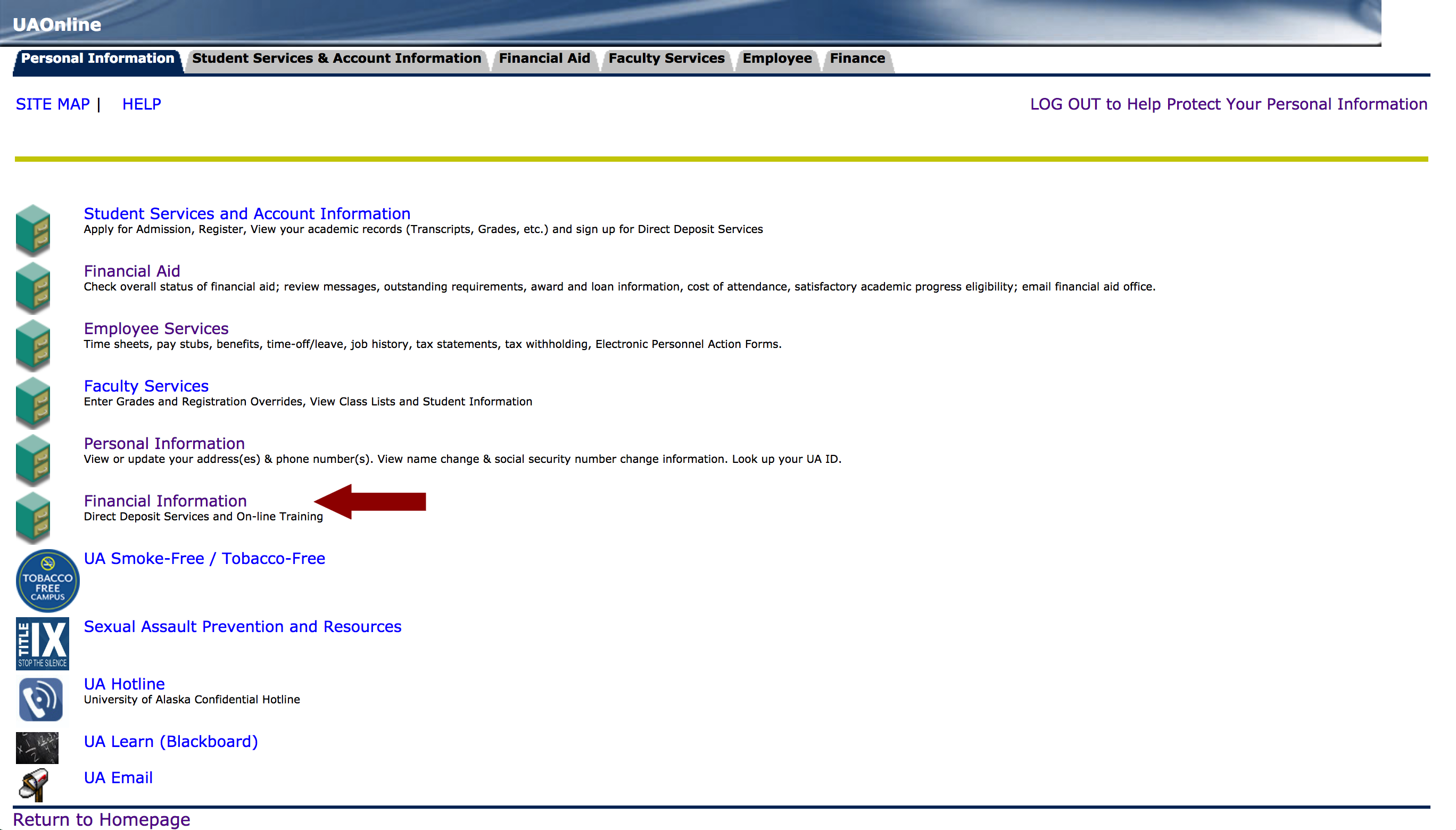
Task: Click the Title IX icon
Action: pyautogui.click(x=42, y=643)
